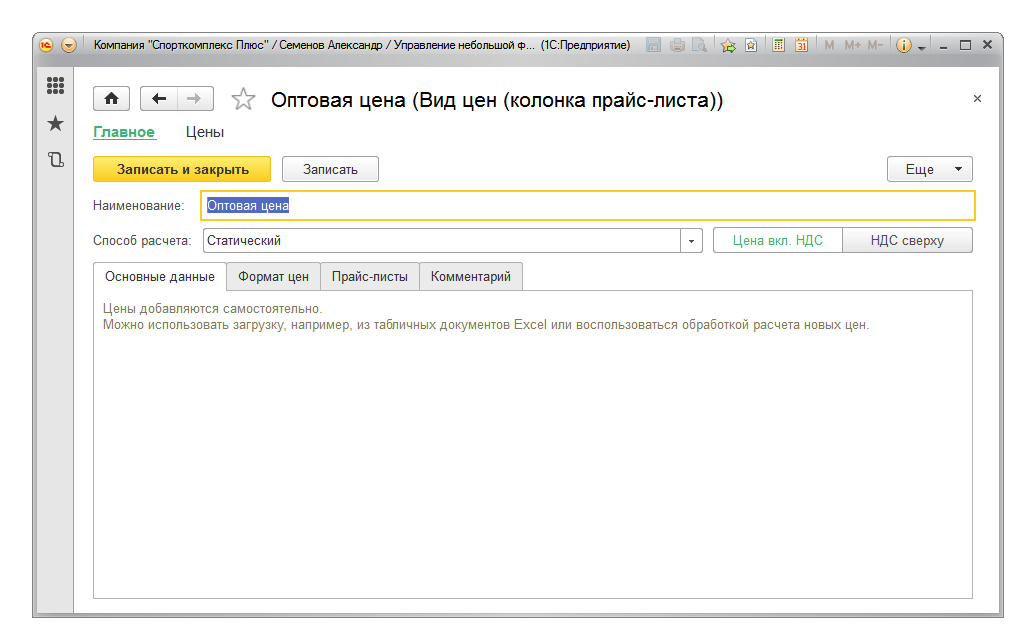Screen dimensions: 1036x633
Task: Open the Главное link
Action: pyautogui.click(x=124, y=132)
